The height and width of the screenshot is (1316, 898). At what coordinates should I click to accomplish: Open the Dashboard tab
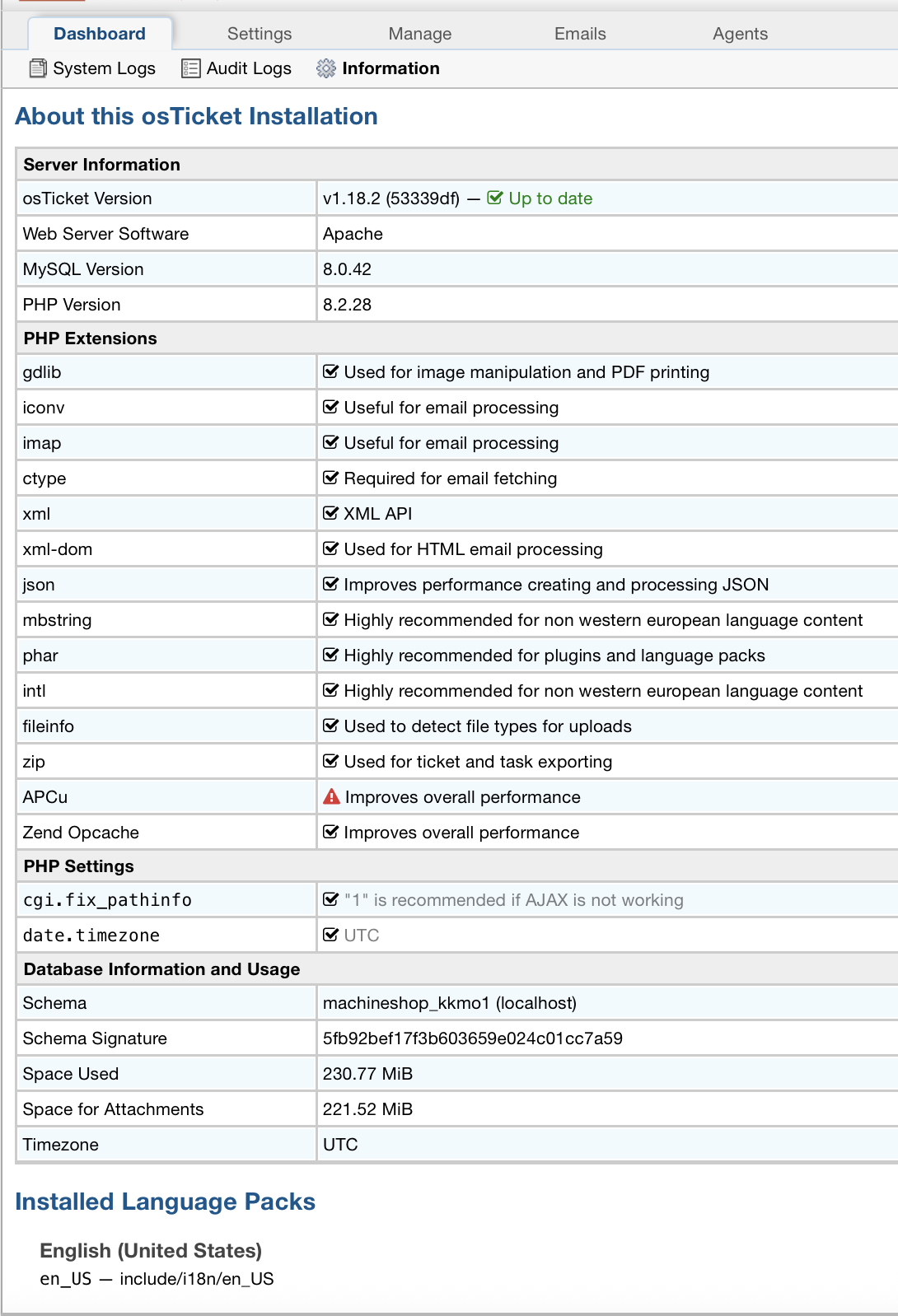click(x=100, y=34)
